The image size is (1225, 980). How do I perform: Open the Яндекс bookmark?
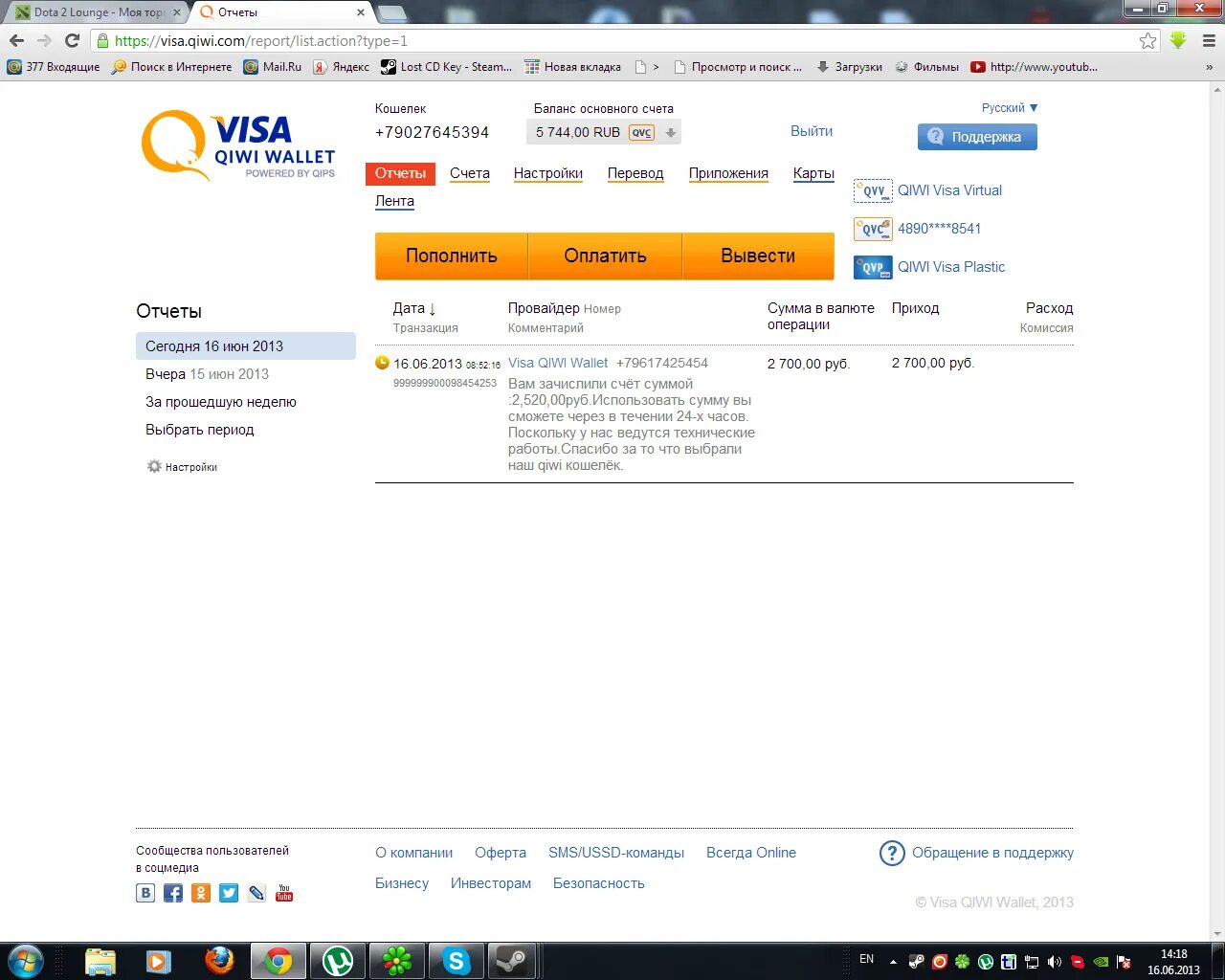[x=341, y=67]
